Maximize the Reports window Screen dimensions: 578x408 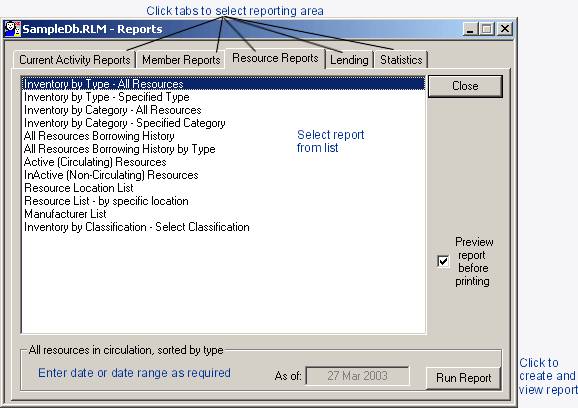[x=487, y=29]
